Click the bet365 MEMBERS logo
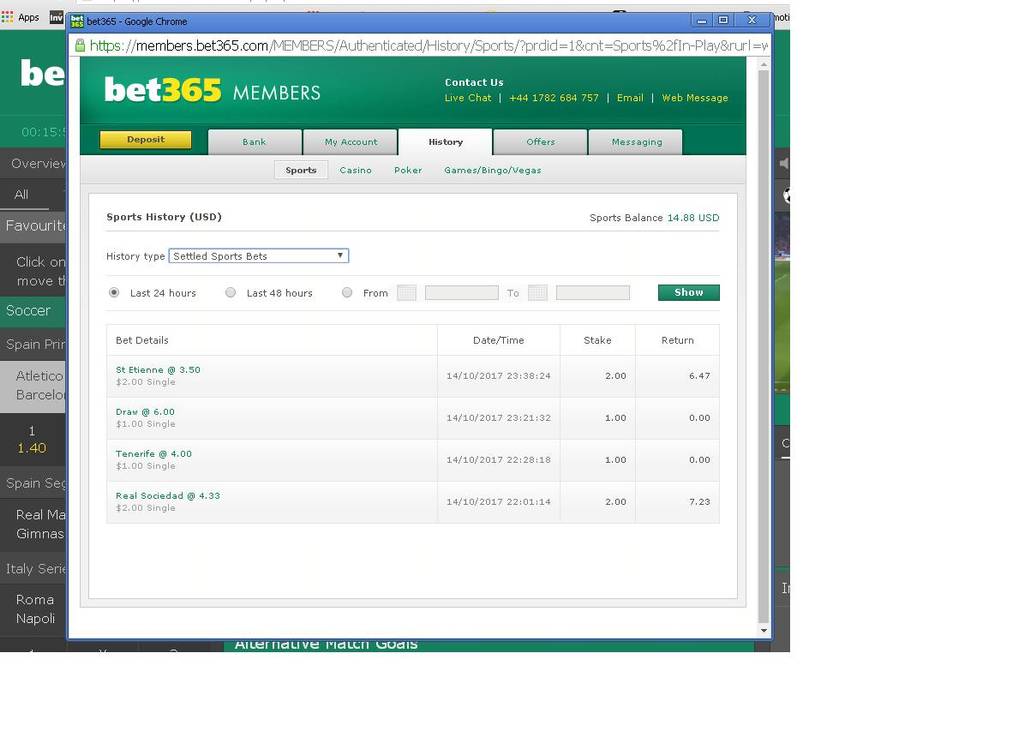Image resolution: width=1024 pixels, height=737 pixels. point(212,90)
